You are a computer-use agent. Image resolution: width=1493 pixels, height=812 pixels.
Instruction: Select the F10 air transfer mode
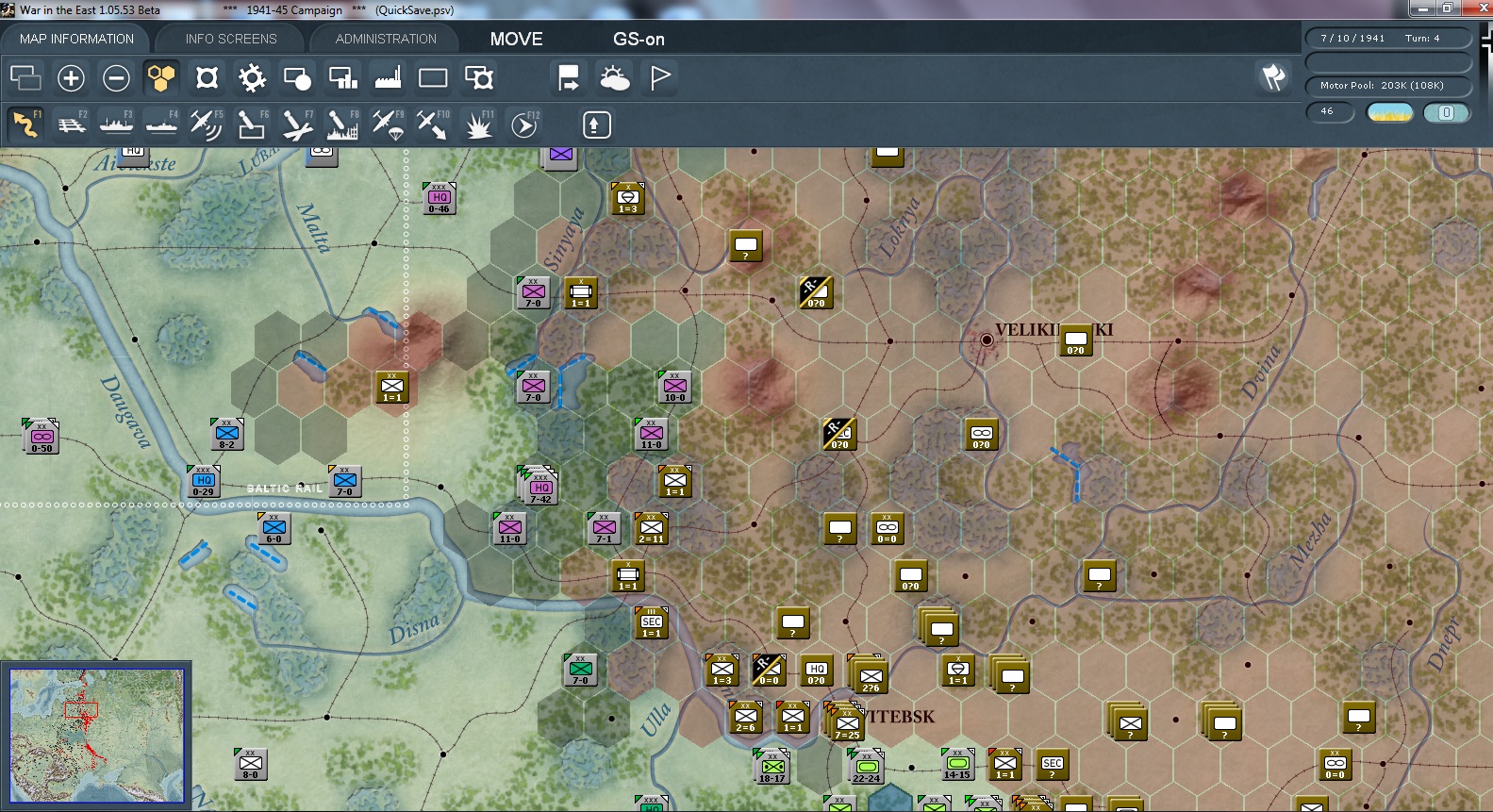(x=433, y=124)
